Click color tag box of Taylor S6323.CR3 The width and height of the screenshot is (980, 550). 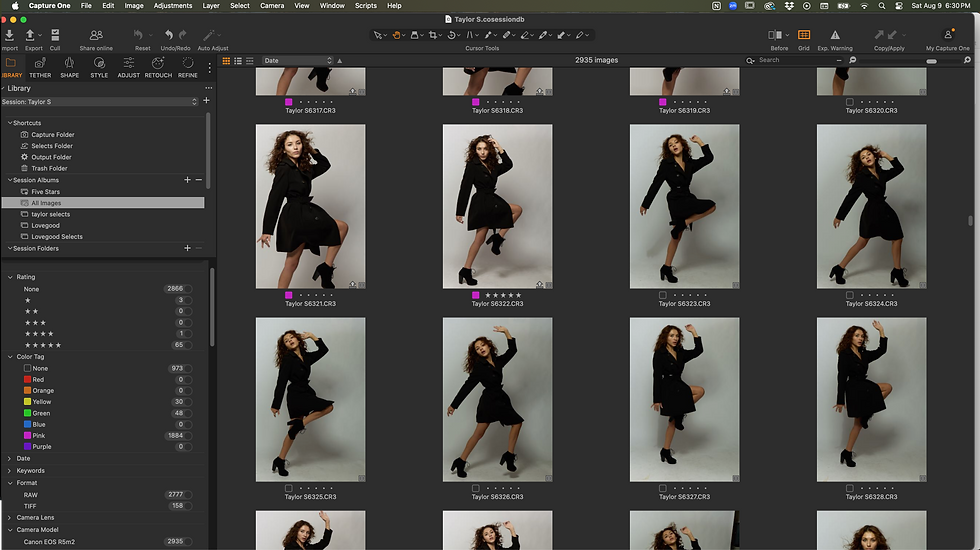pos(662,295)
